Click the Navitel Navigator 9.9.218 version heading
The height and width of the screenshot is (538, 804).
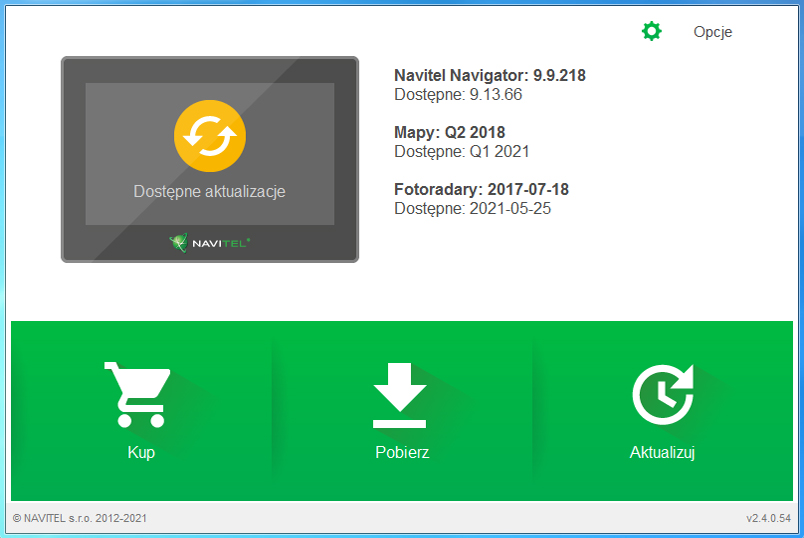pos(490,75)
